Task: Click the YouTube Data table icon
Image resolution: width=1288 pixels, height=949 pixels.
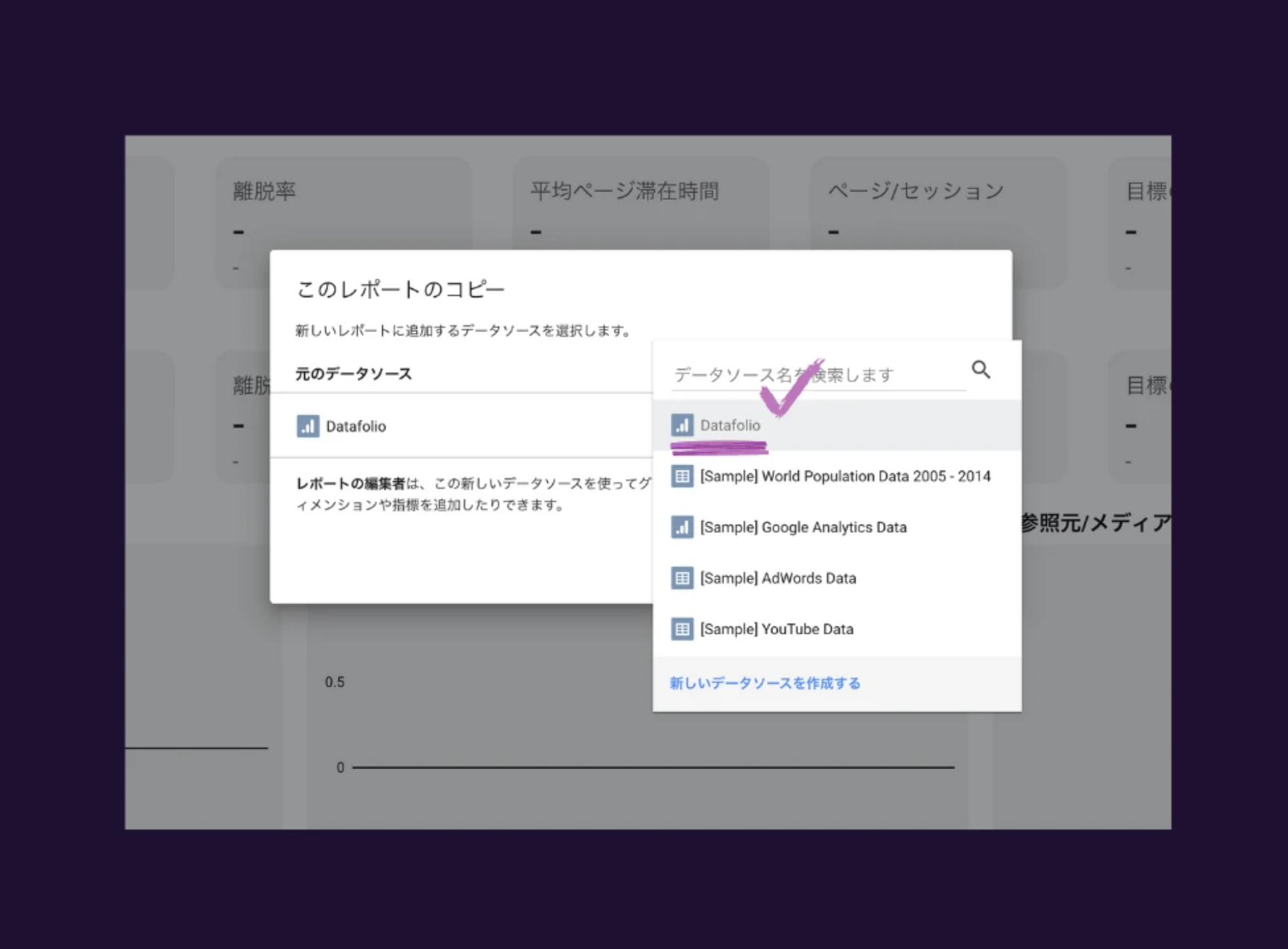Action: [x=682, y=629]
